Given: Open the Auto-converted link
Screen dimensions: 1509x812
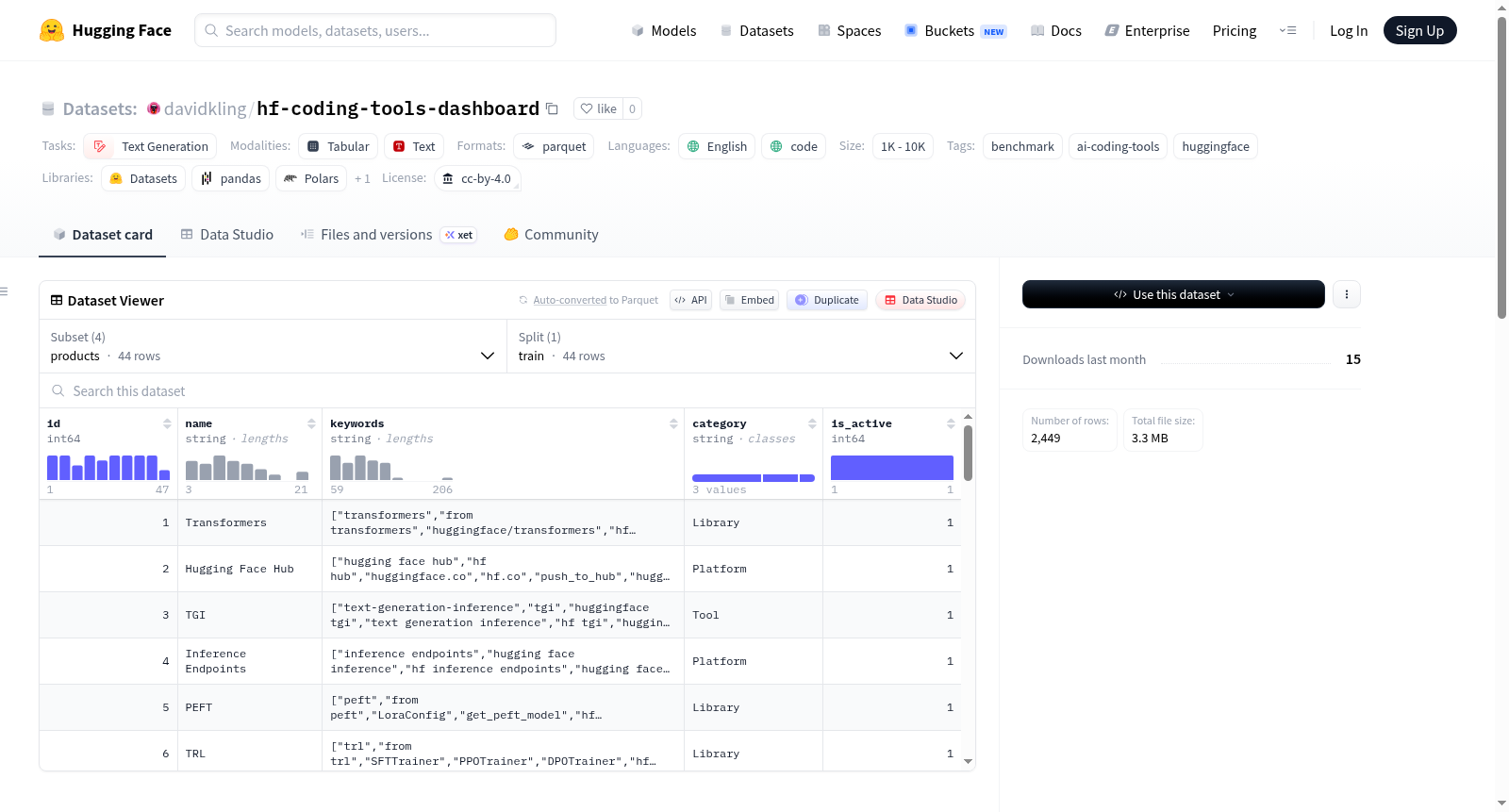Looking at the screenshot, I should coord(570,300).
